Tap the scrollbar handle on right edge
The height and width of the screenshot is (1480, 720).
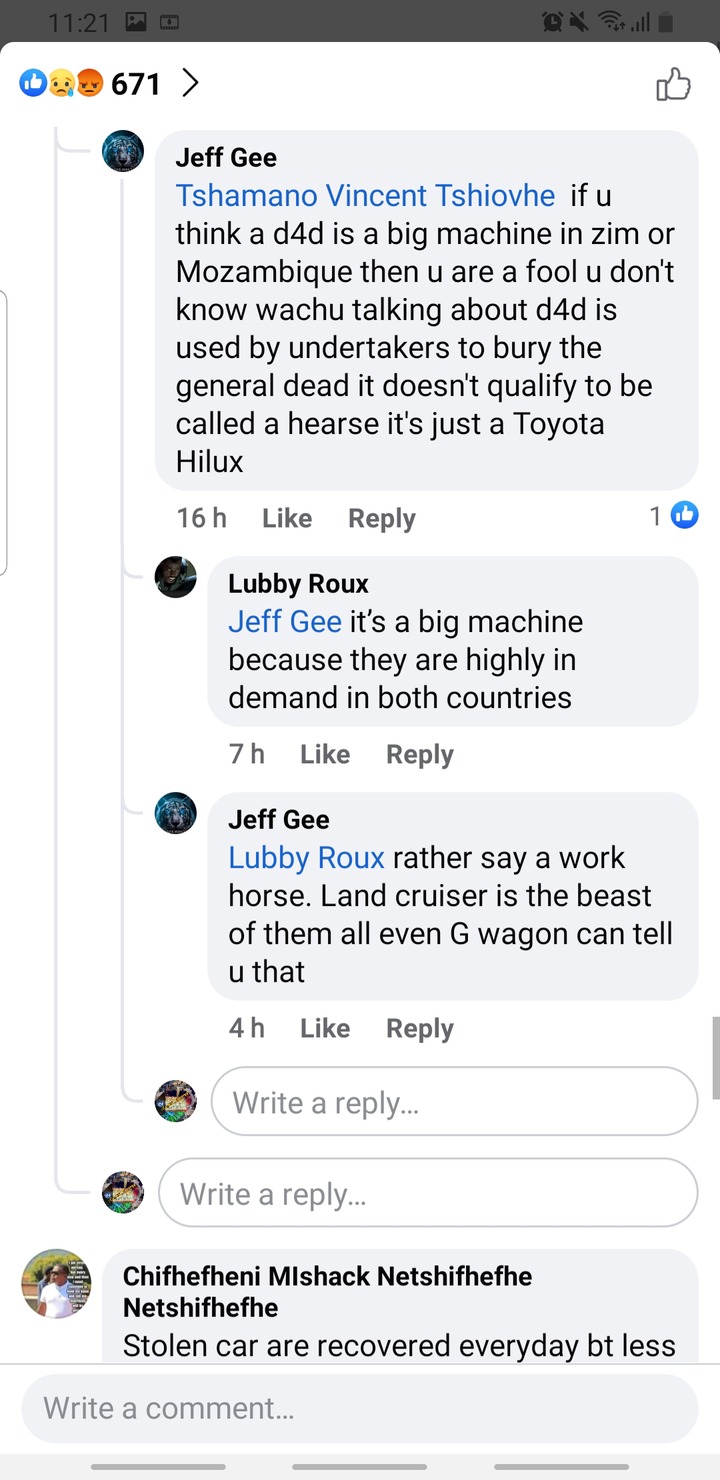click(x=715, y=1058)
